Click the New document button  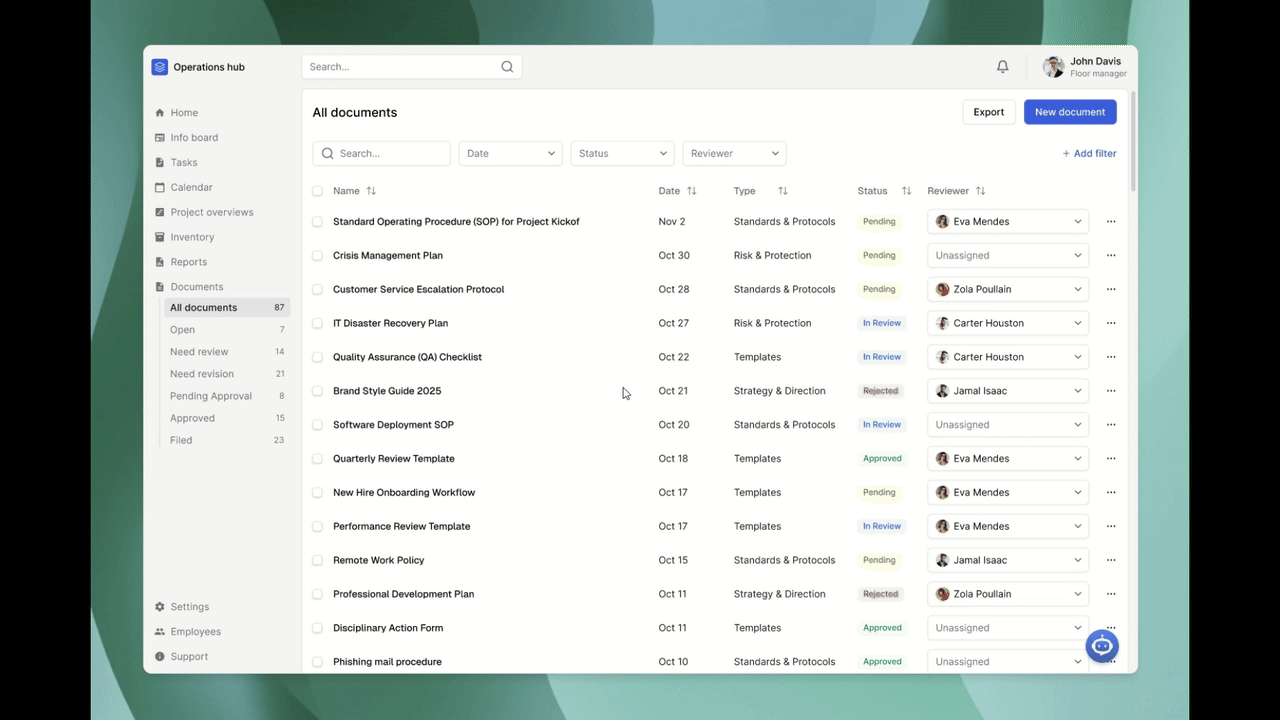tap(1070, 112)
